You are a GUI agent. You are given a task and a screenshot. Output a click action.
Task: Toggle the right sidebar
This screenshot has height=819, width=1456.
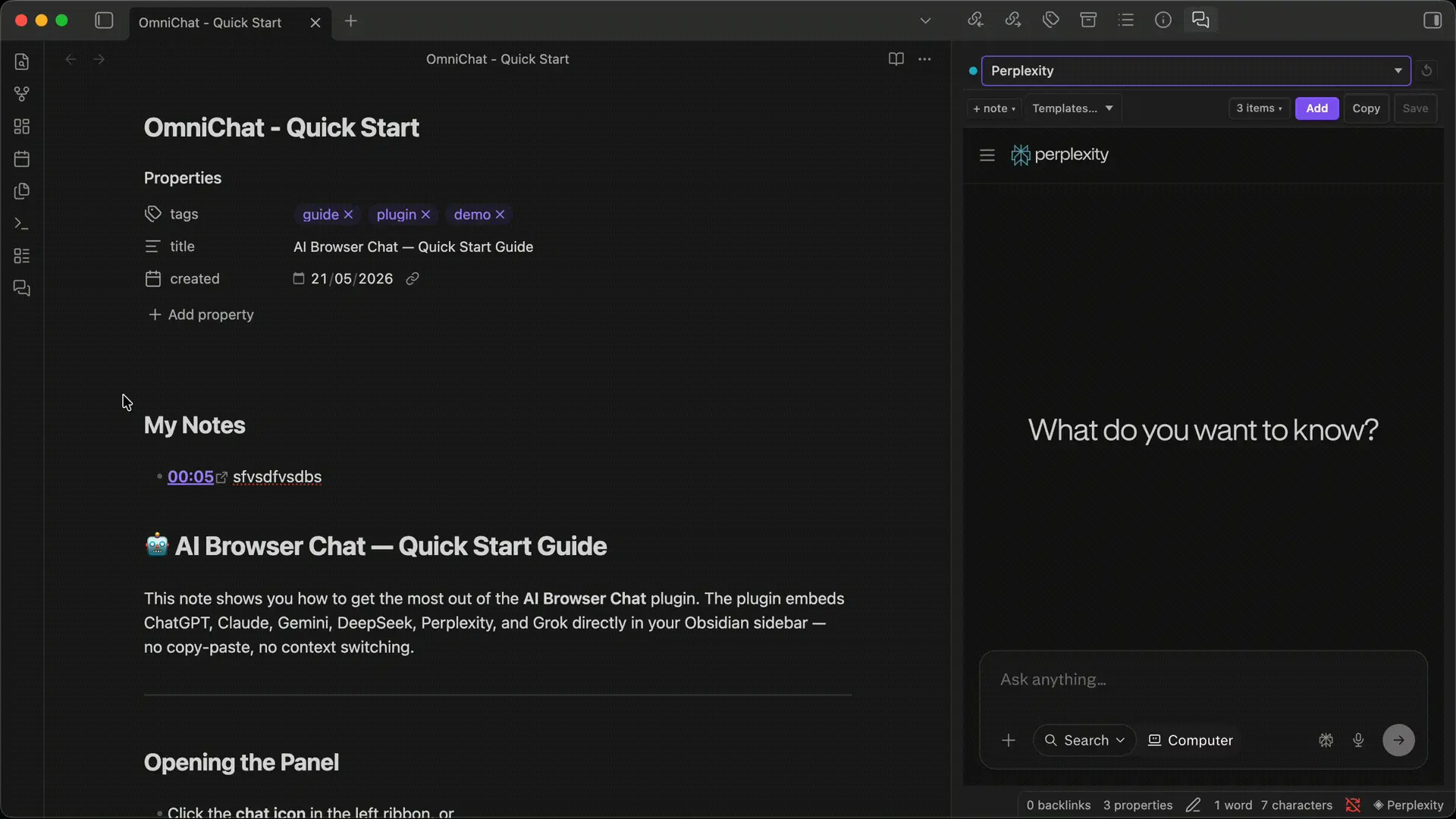click(1432, 20)
